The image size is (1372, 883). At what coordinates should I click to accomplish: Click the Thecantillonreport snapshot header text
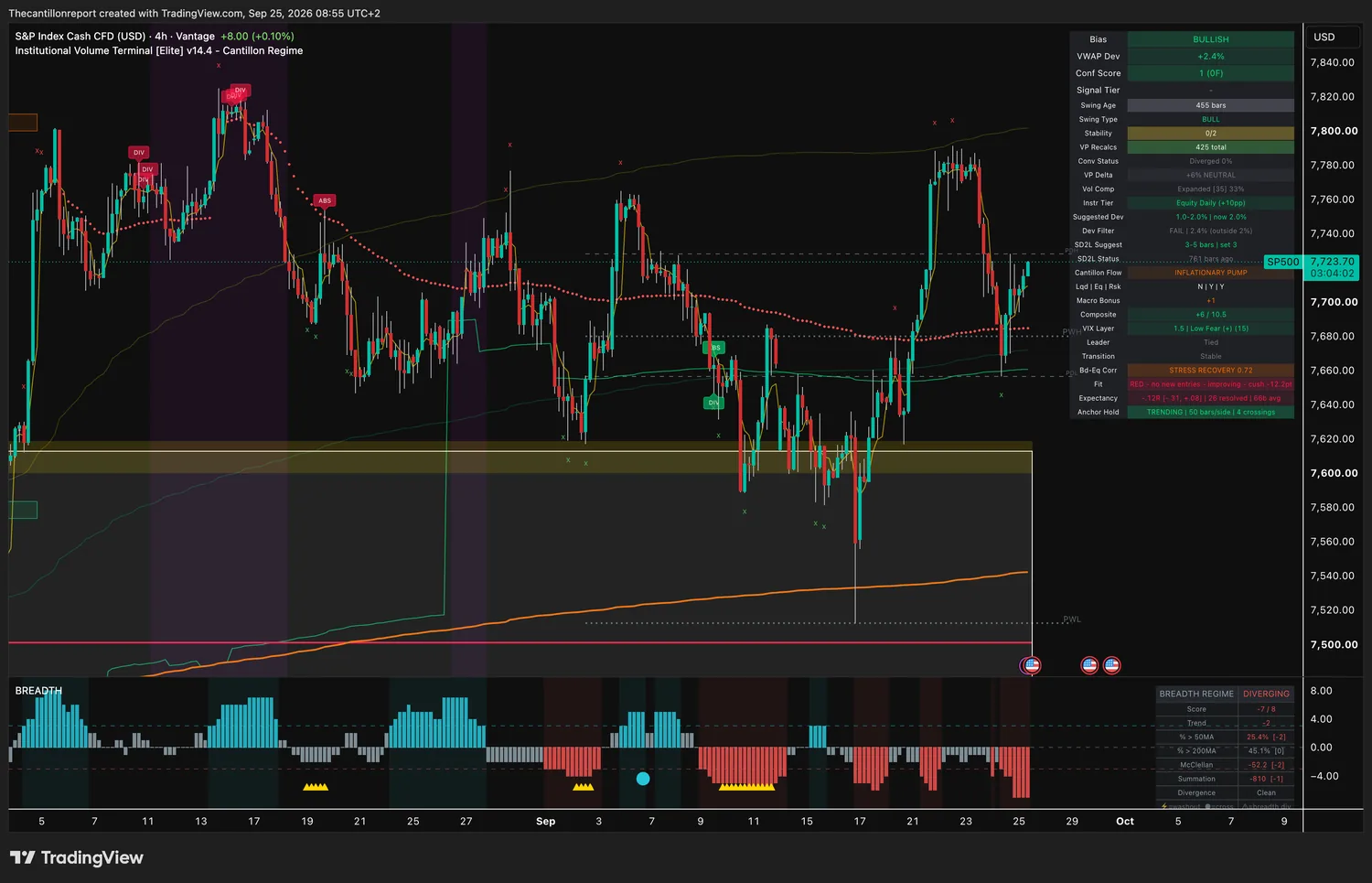point(194,14)
